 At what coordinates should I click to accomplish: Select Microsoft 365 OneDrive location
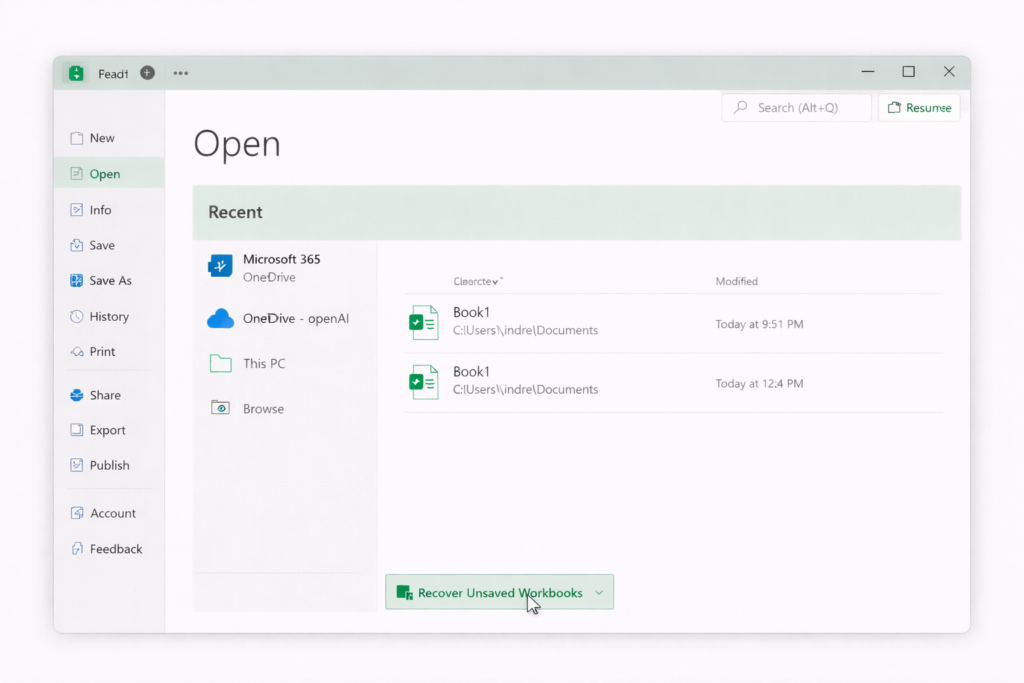(x=285, y=268)
